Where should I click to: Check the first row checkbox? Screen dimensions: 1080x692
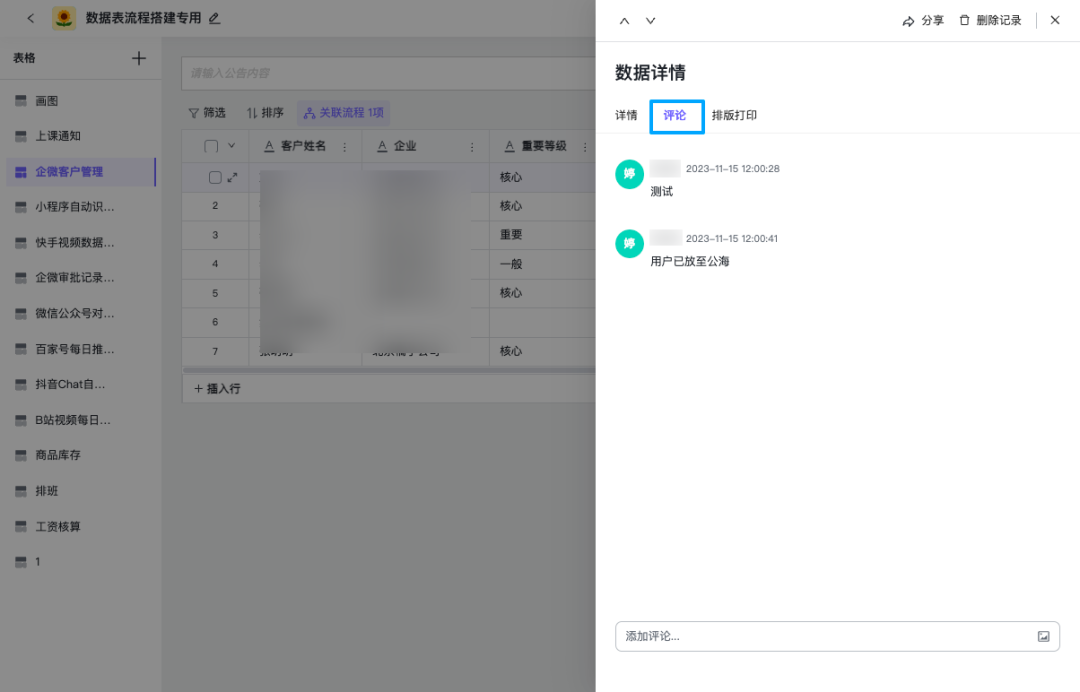[215, 177]
